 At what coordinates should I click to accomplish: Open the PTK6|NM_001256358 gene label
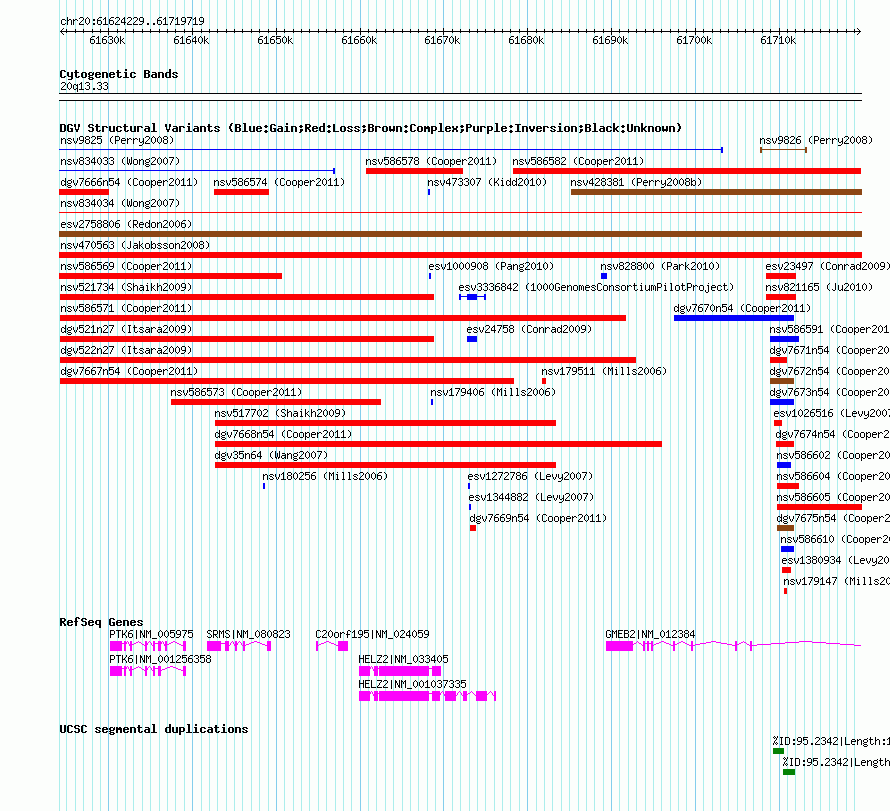(x=160, y=659)
